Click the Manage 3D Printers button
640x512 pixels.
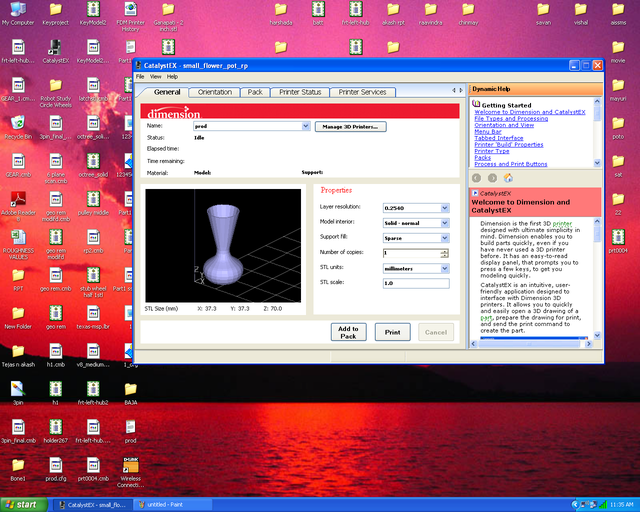(351, 127)
